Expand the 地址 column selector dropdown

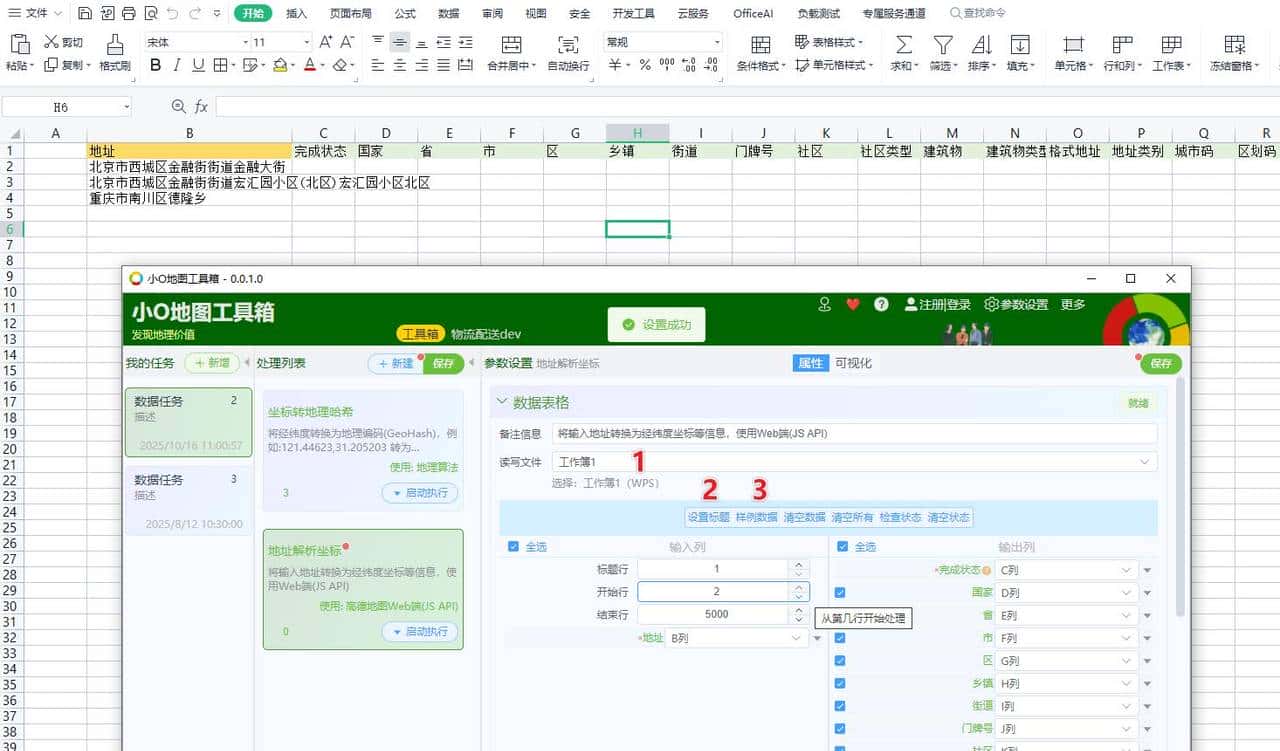click(794, 637)
